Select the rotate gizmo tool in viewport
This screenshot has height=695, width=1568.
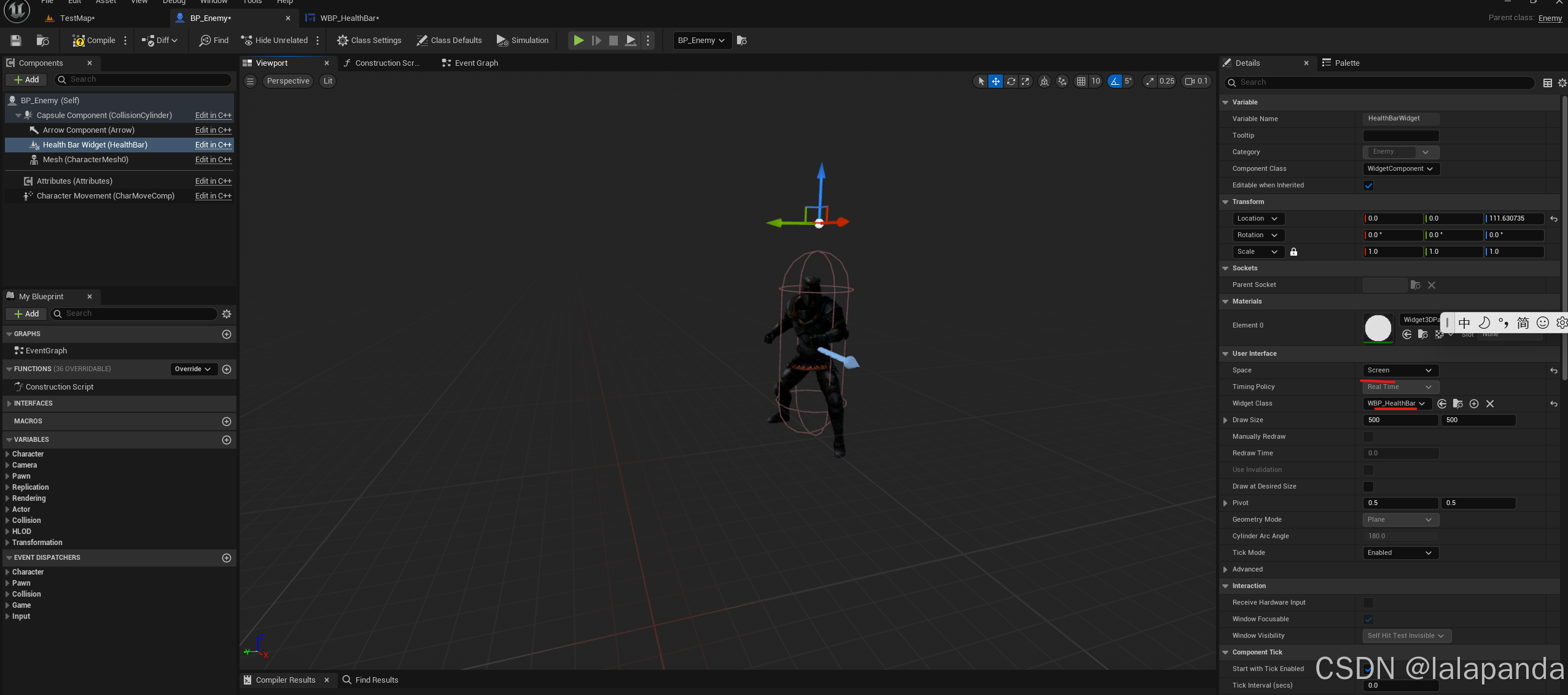[x=1011, y=81]
